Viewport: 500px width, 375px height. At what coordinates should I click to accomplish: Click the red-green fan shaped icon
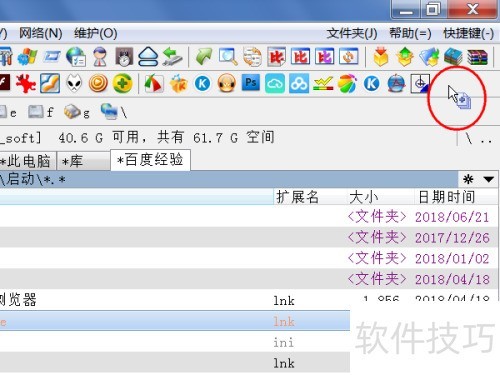tap(154, 83)
